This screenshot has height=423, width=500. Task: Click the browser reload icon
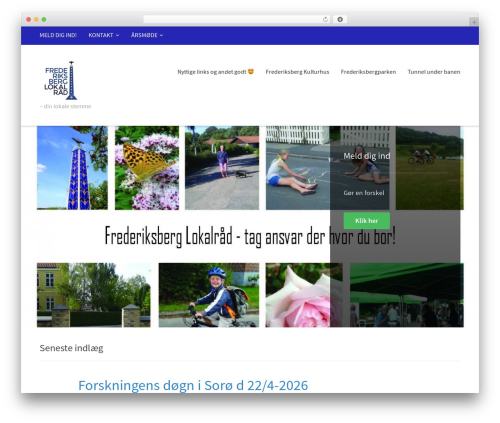click(325, 20)
